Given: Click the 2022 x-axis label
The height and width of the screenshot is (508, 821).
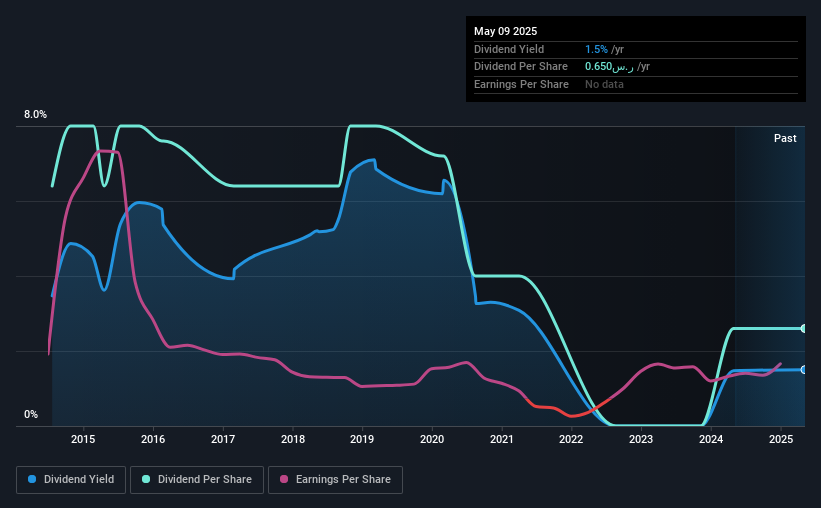Looking at the screenshot, I should click(571, 439).
